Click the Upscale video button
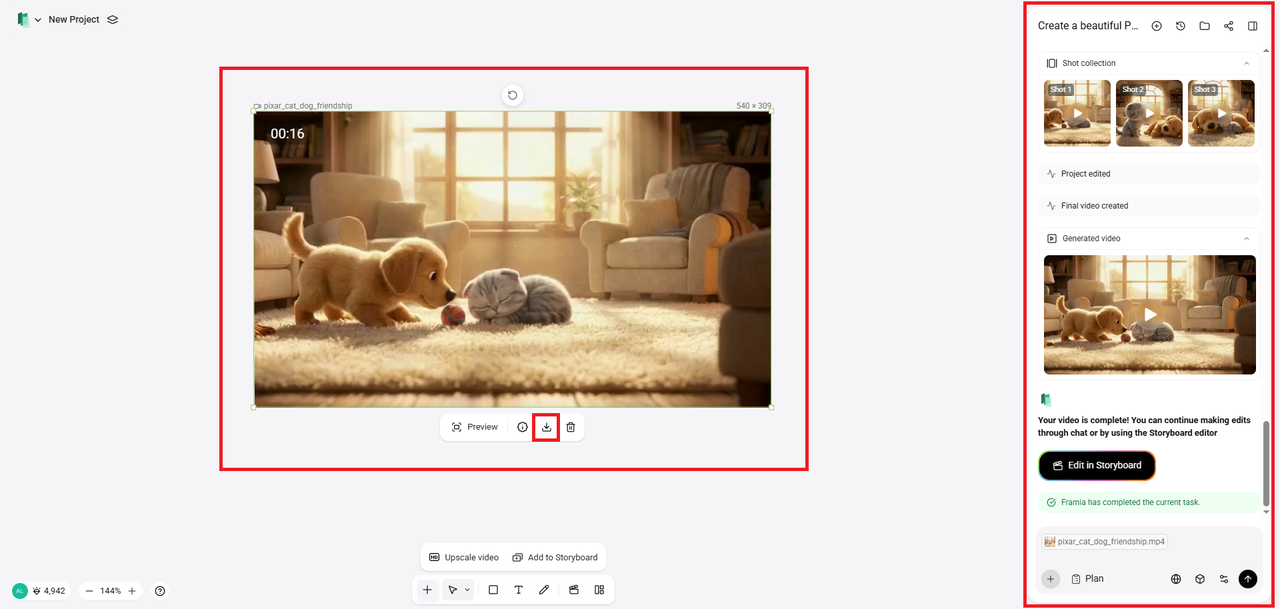1280x609 pixels. coord(464,557)
